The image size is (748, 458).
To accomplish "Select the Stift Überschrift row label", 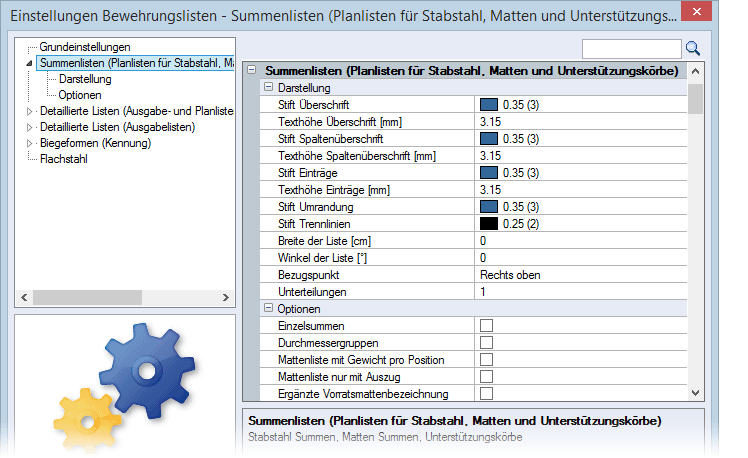I will click(x=313, y=104).
